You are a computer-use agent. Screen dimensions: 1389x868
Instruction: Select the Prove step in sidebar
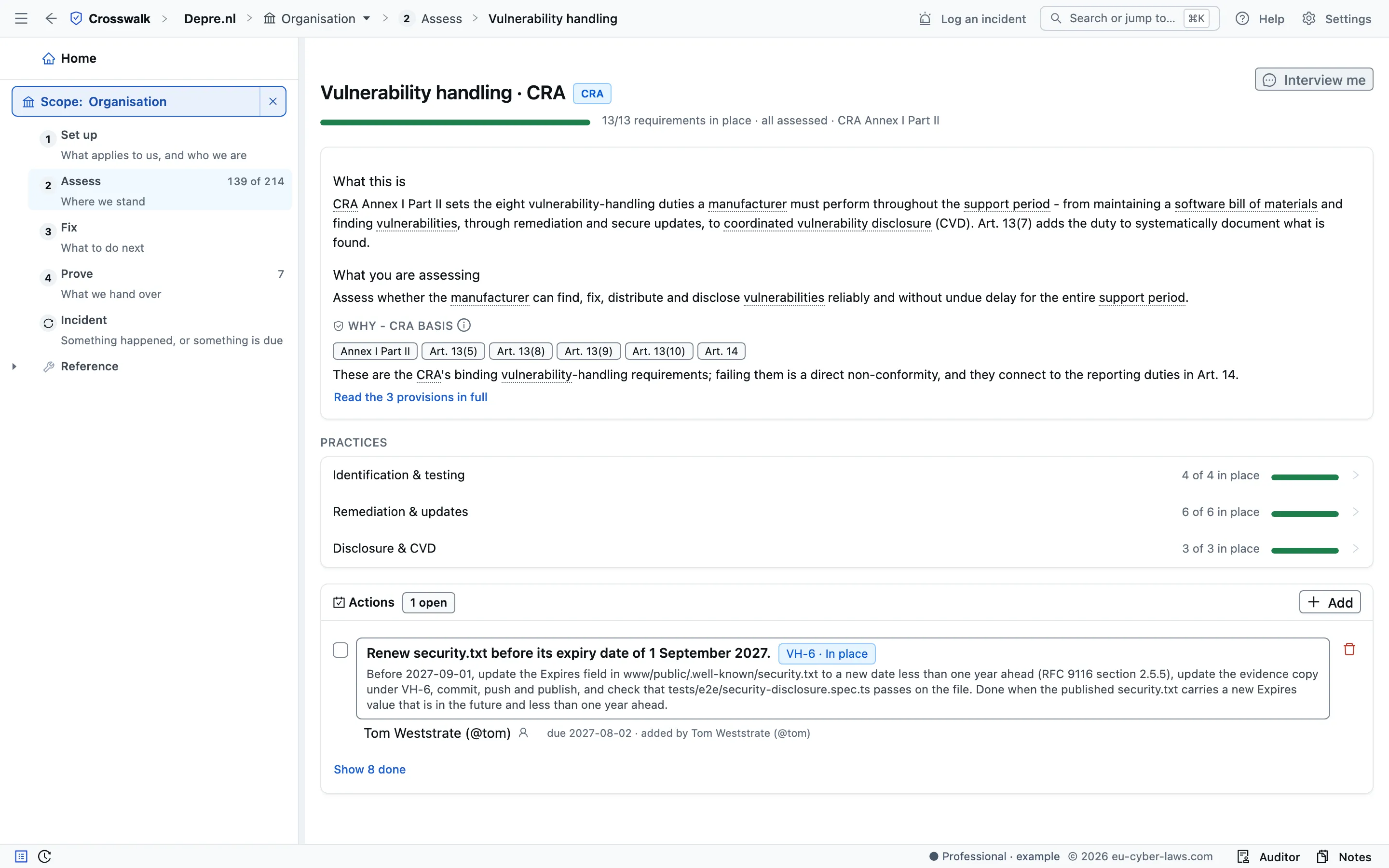point(160,284)
